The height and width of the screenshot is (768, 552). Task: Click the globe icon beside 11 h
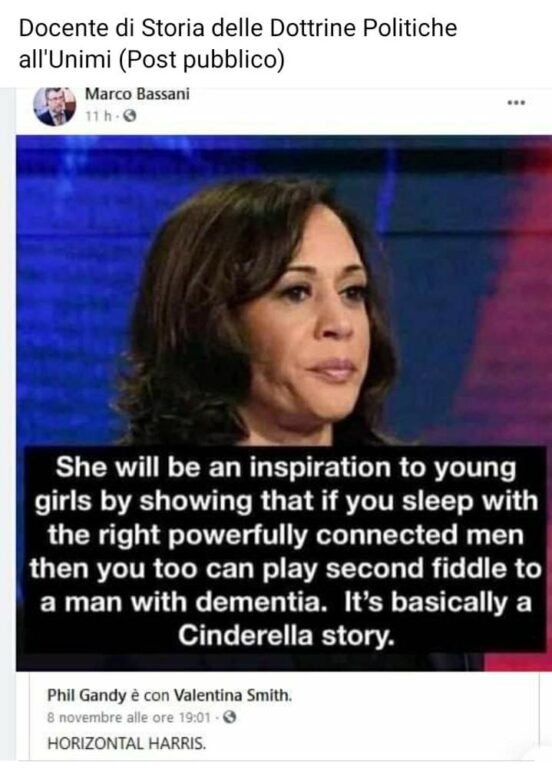click(129, 117)
